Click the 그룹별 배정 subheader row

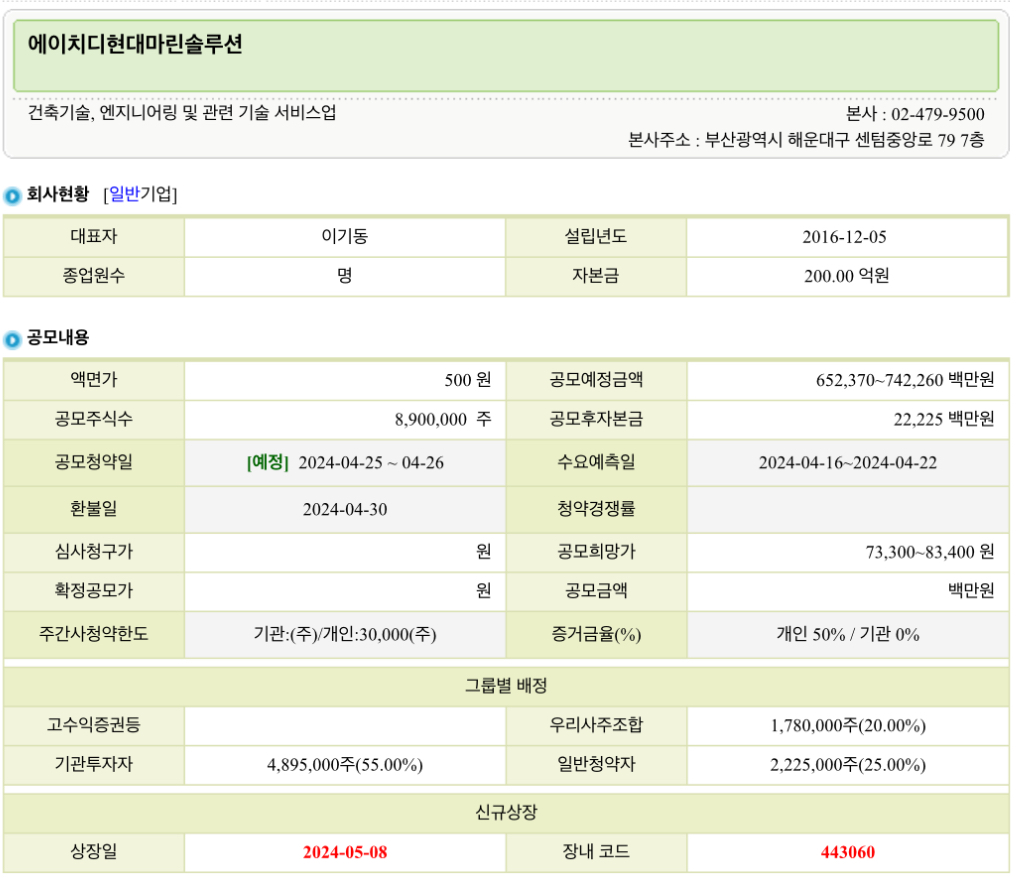click(x=506, y=686)
